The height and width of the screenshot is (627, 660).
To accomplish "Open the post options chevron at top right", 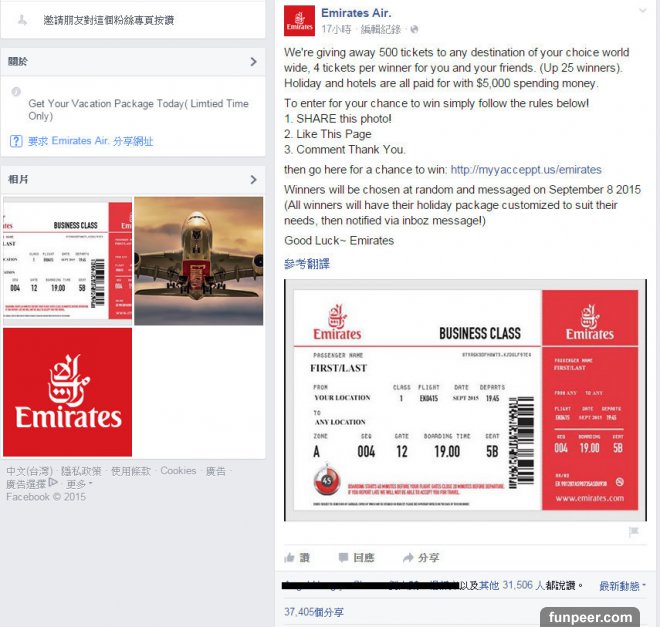I will coord(642,11).
